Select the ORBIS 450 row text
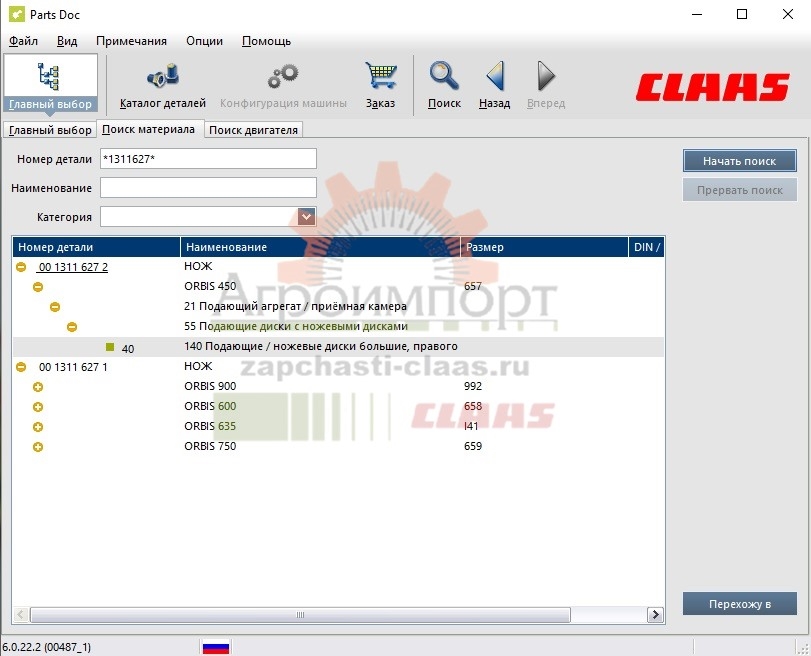The height and width of the screenshot is (656, 811). click(x=210, y=286)
